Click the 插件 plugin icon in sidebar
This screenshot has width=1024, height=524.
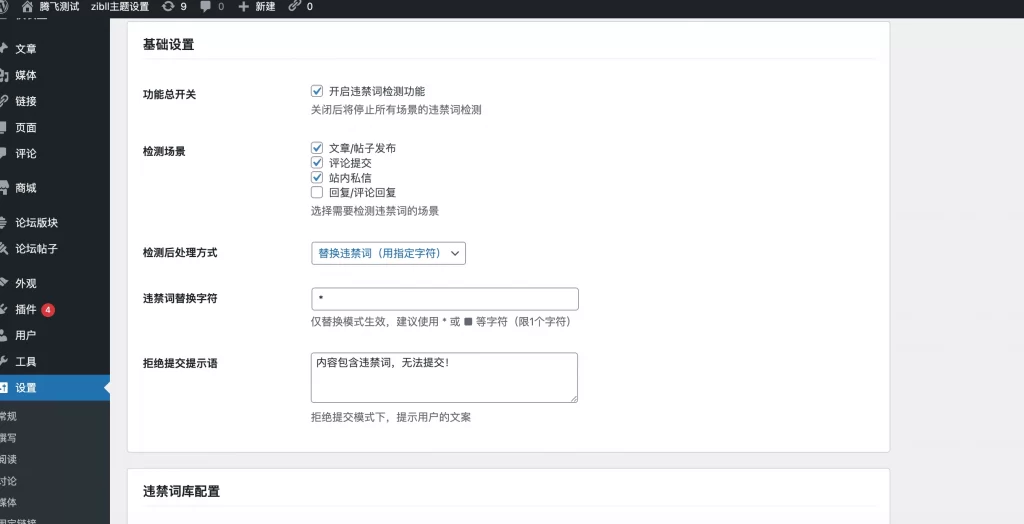[x=4, y=309]
